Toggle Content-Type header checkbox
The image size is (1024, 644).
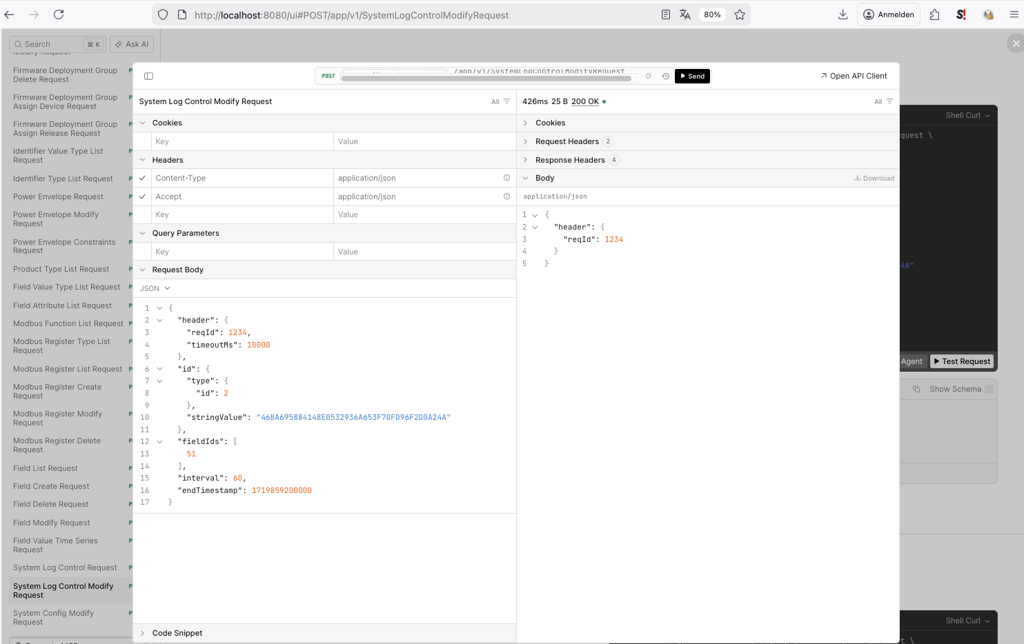coord(142,178)
